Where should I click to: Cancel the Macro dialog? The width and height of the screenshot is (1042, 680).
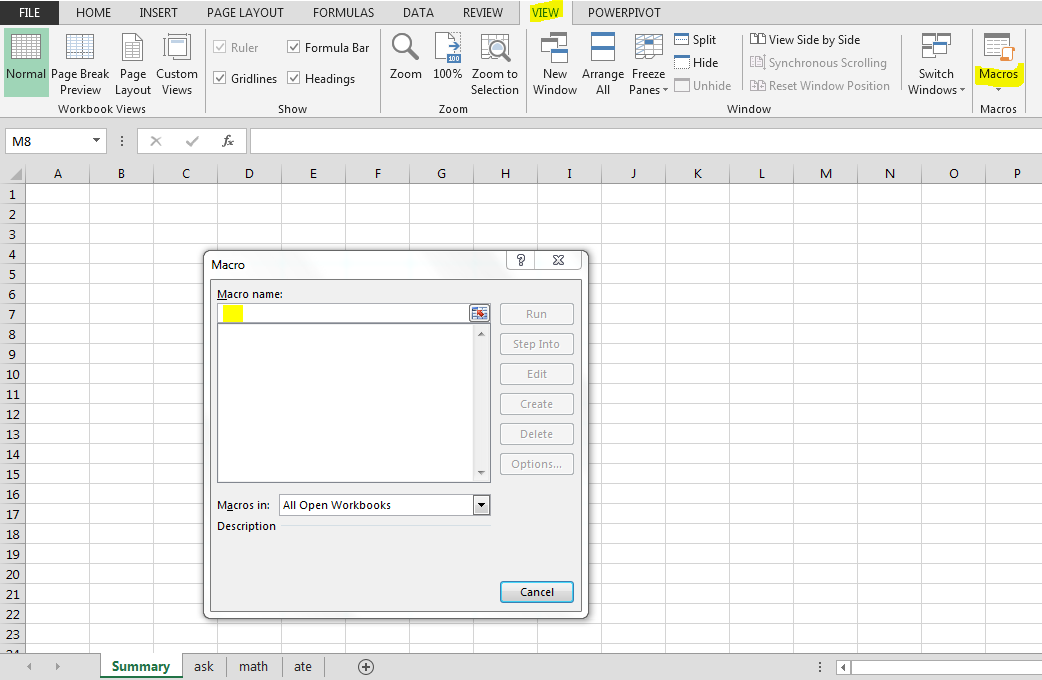click(536, 592)
